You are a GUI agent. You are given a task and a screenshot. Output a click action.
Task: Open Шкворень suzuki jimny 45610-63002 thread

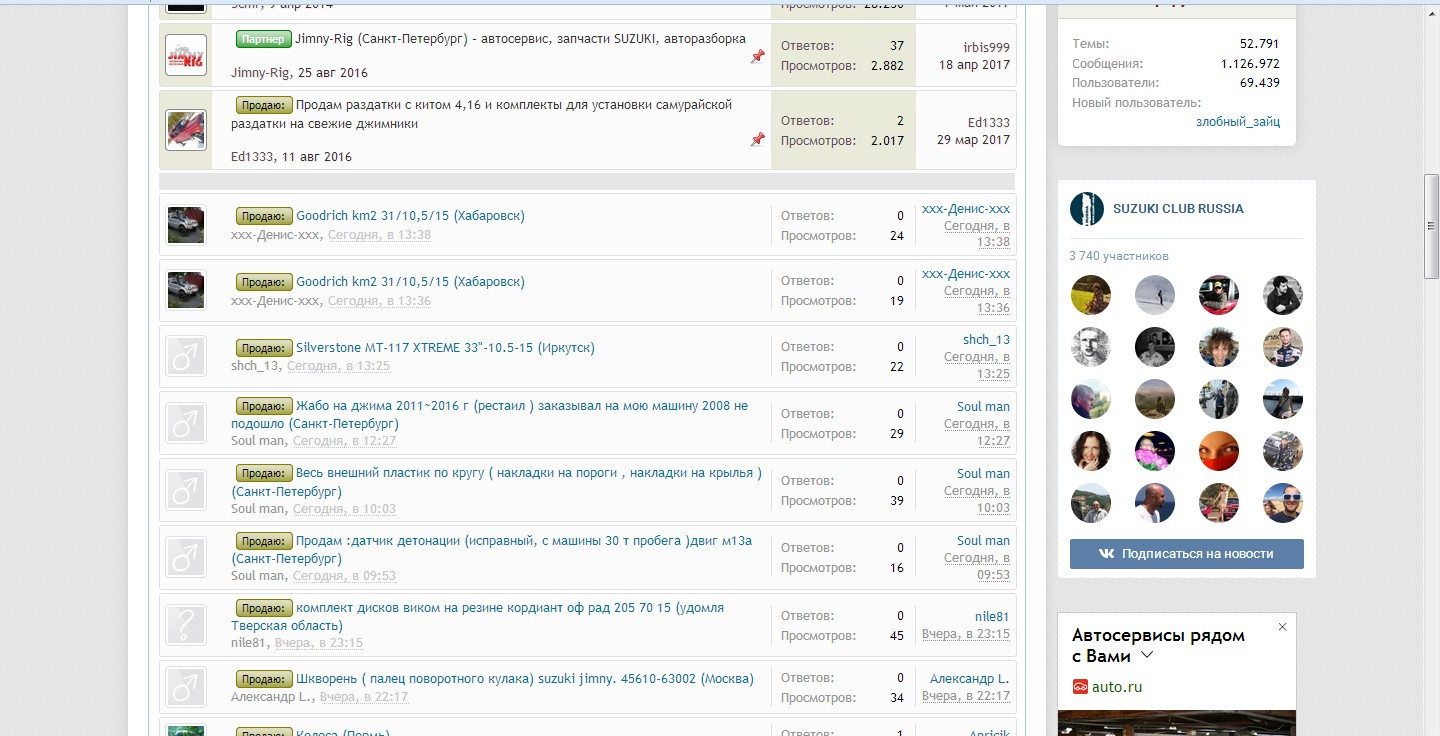point(525,679)
